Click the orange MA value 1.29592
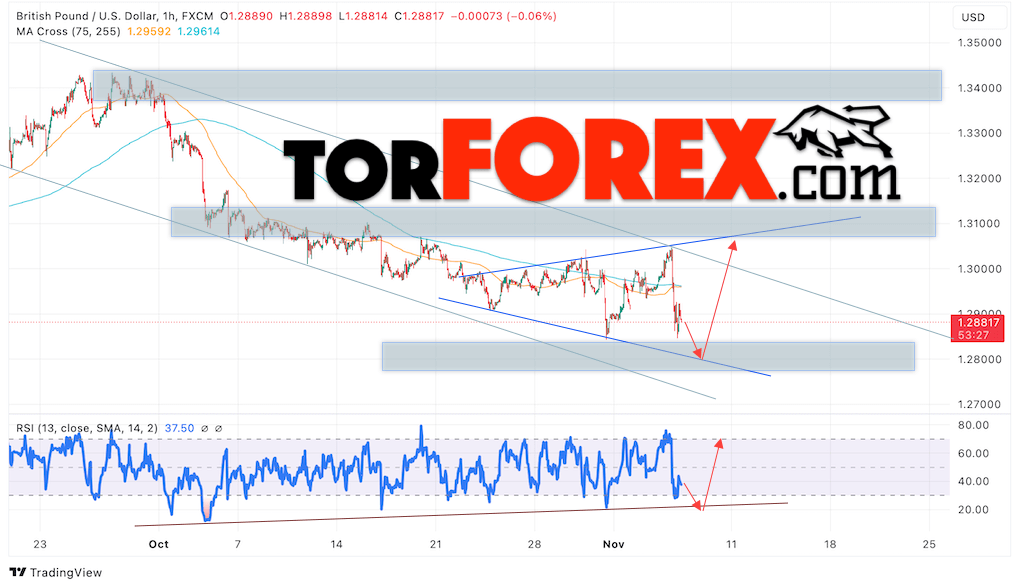This screenshot has height=588, width=1020. pyautogui.click(x=149, y=31)
